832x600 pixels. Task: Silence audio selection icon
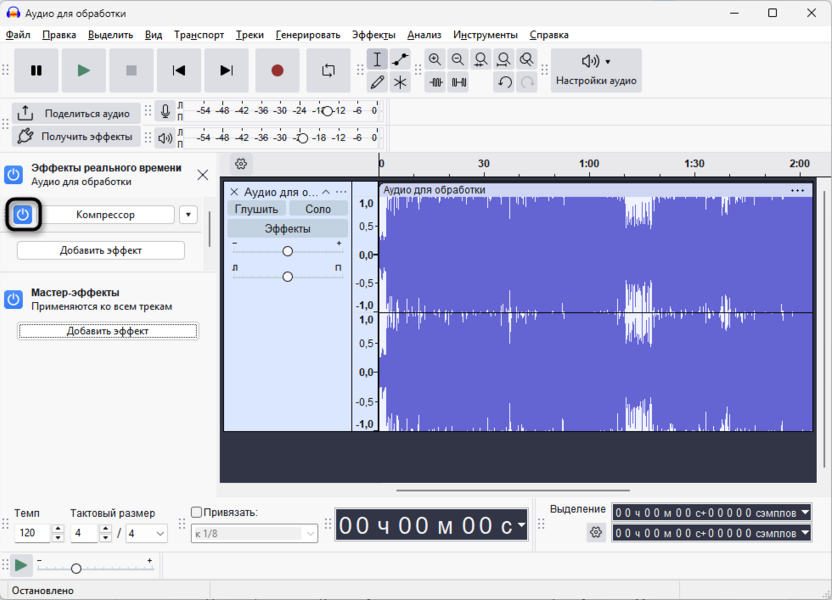pos(458,82)
